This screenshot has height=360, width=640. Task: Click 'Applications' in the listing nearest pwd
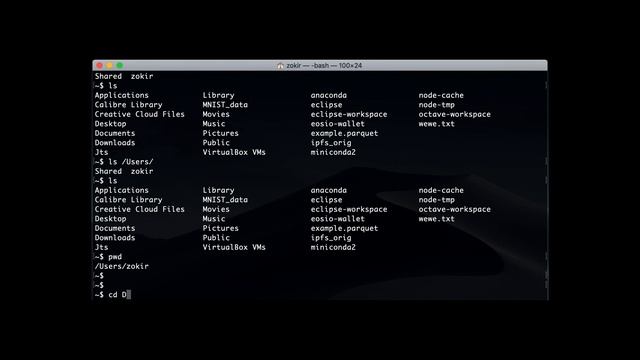tap(122, 190)
